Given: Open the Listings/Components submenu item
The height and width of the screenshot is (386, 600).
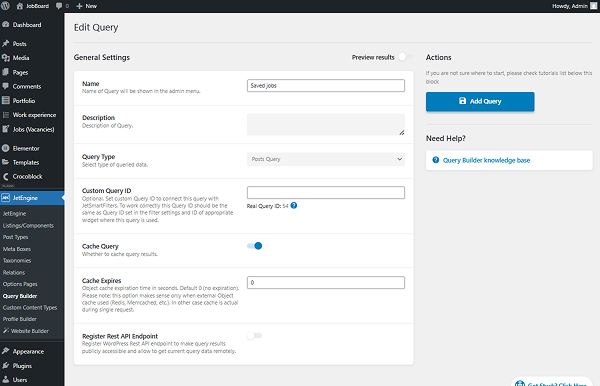Looking at the screenshot, I should (28, 225).
